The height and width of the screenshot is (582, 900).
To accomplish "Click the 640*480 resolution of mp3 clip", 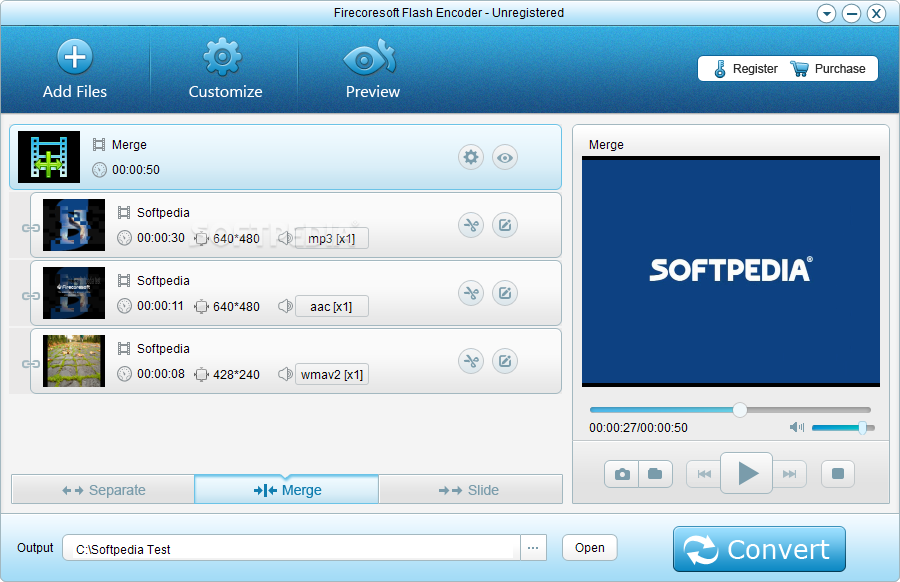I will click(236, 238).
